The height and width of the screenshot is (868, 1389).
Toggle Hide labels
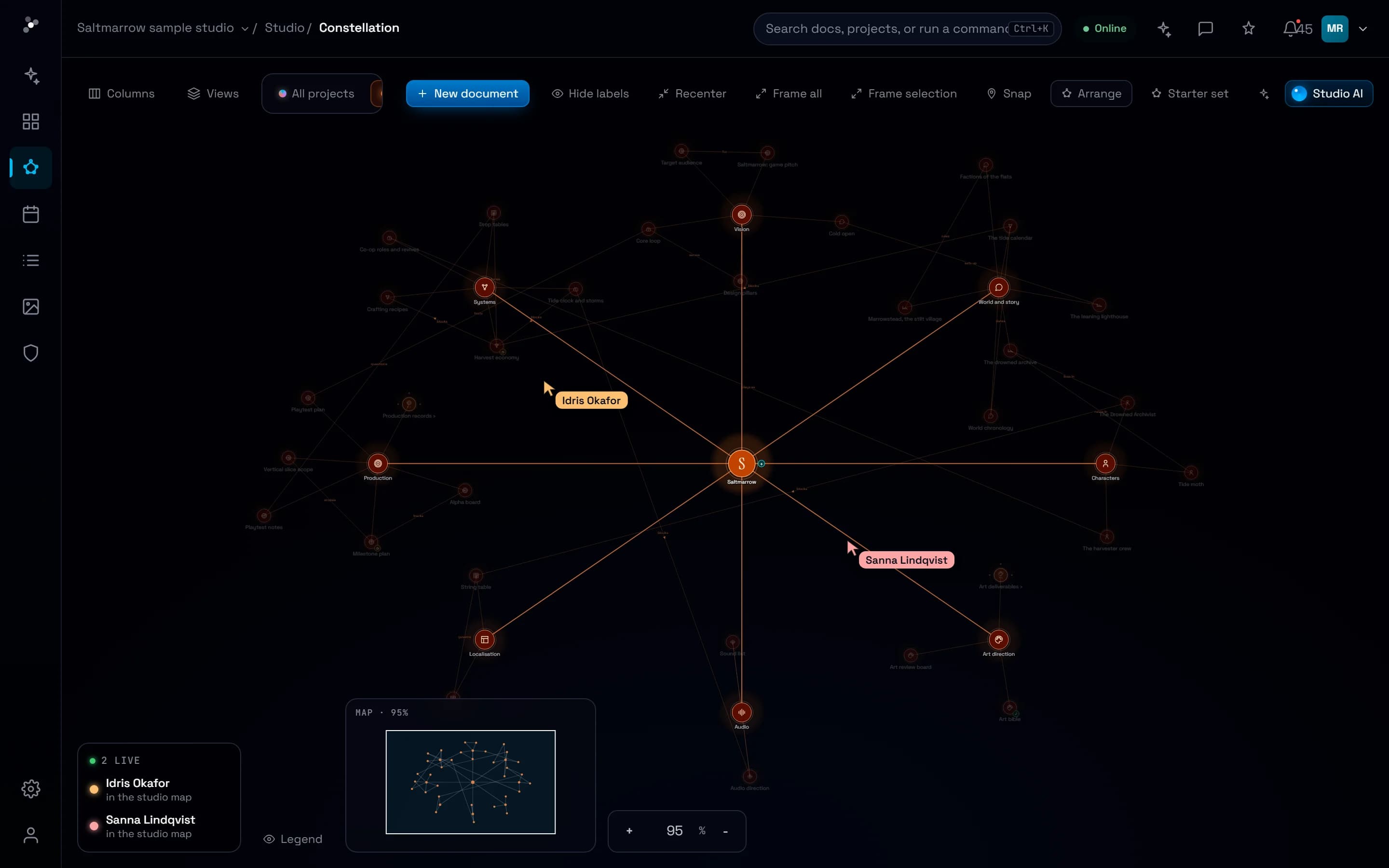590,94
